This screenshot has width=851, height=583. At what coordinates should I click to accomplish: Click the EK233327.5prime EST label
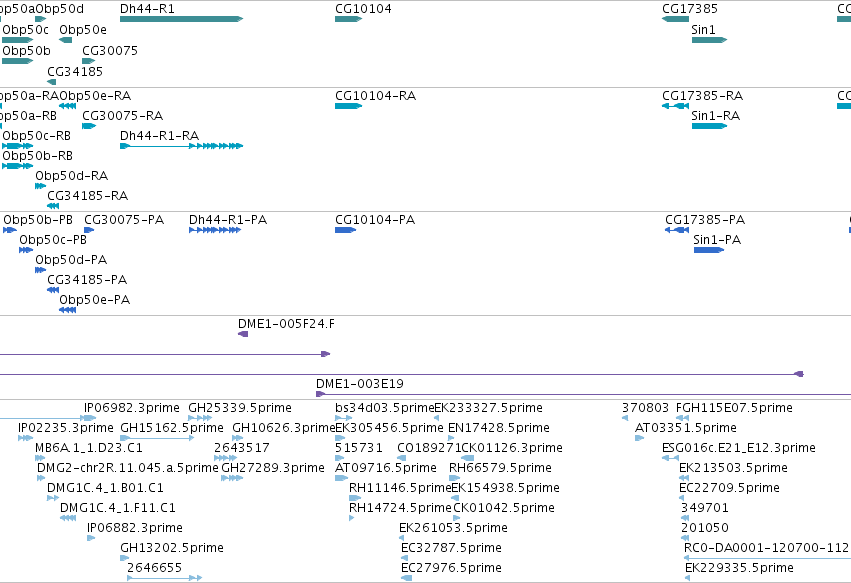click(x=488, y=408)
